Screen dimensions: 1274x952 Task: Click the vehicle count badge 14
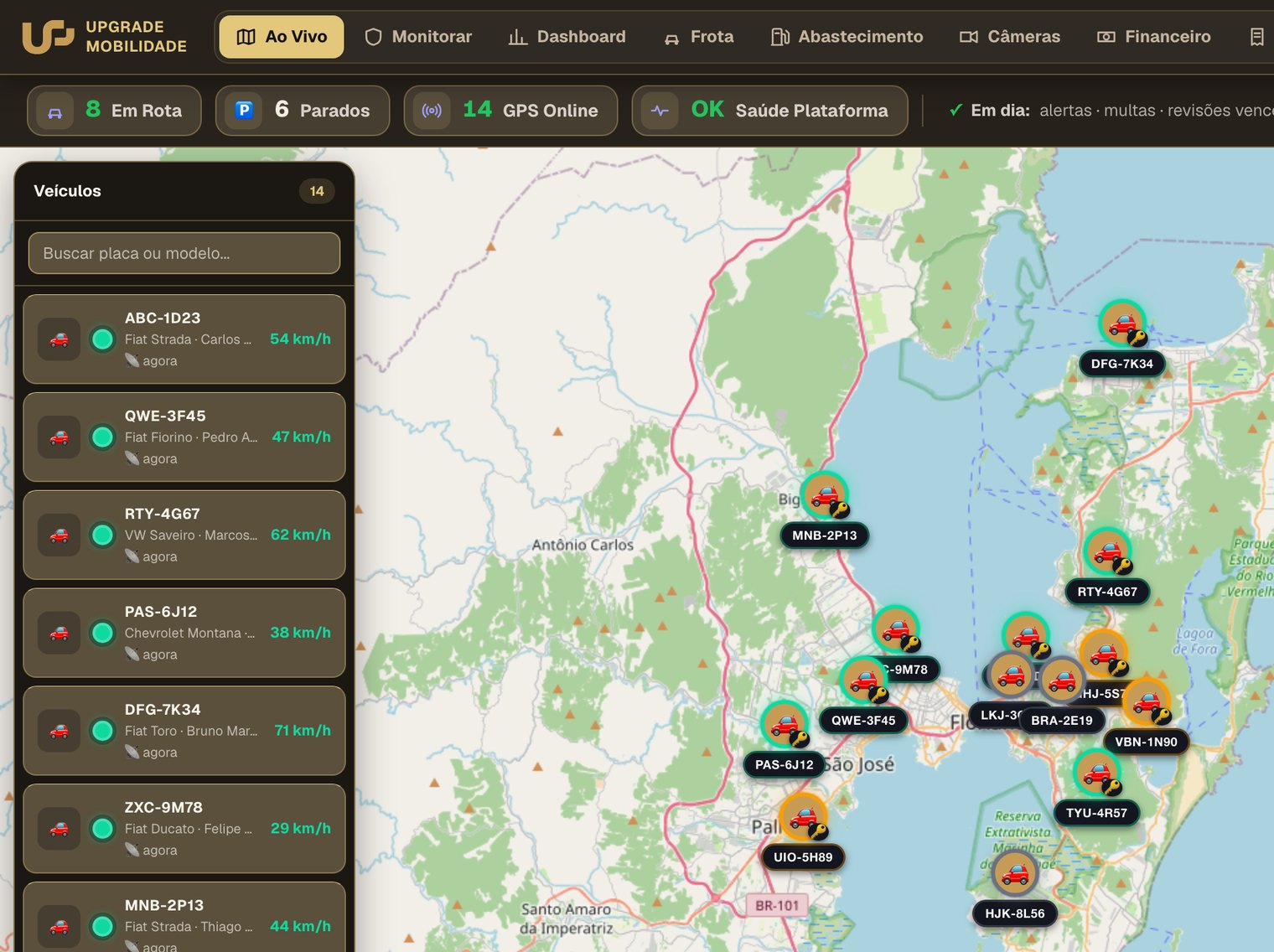click(317, 191)
